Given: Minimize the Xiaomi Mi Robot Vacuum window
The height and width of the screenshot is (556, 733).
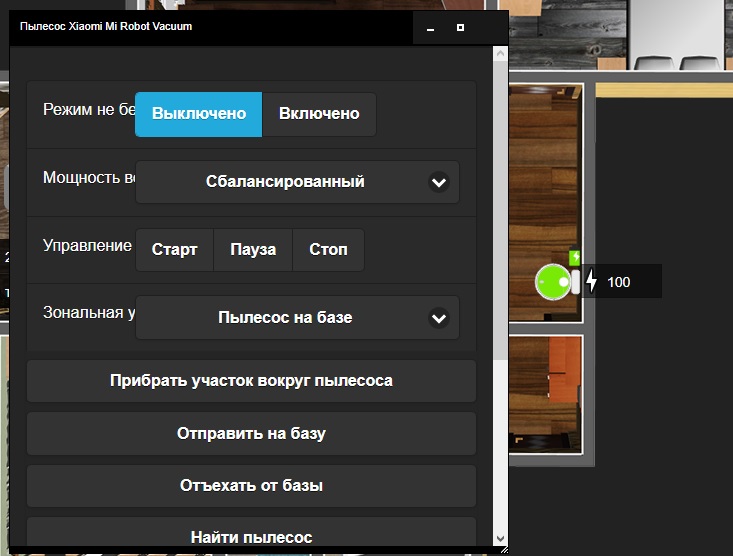Looking at the screenshot, I should pos(431,28).
